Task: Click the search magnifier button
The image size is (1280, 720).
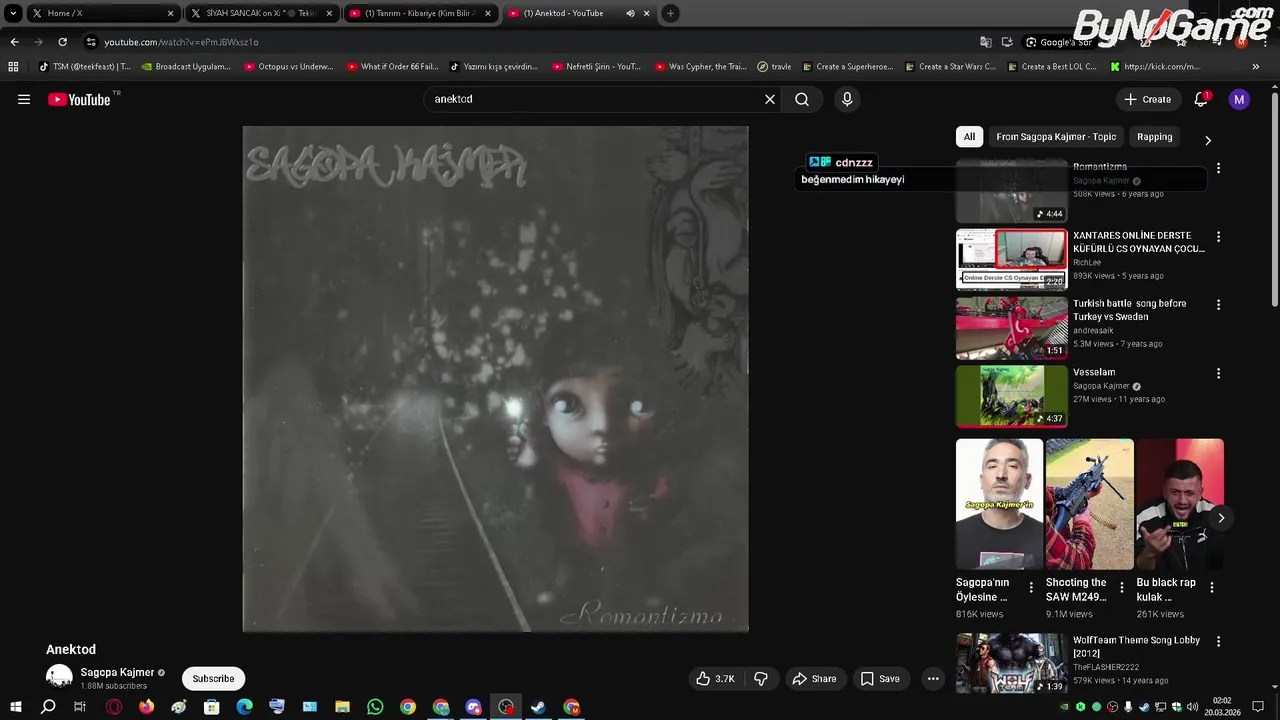Action: tap(802, 99)
